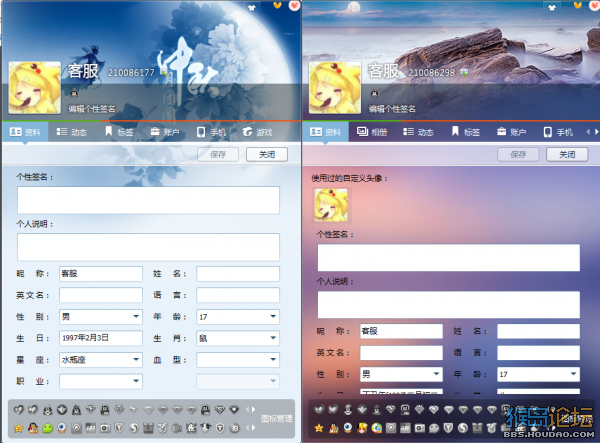600x443 pixels.
Task: Click the gray chat bubble icon in right window
Action: (434, 428)
